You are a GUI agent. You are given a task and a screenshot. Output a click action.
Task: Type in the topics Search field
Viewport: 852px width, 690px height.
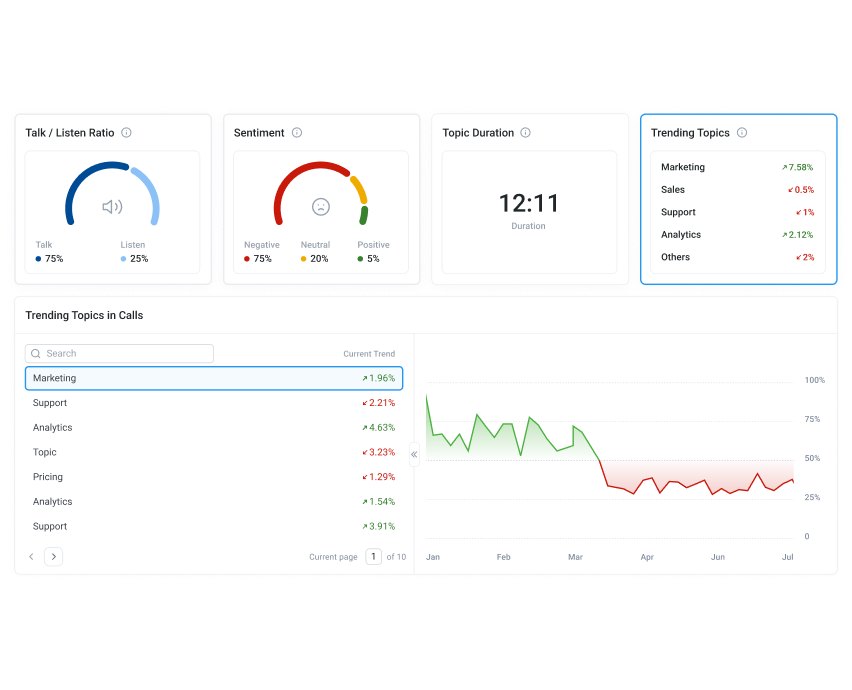coord(125,354)
